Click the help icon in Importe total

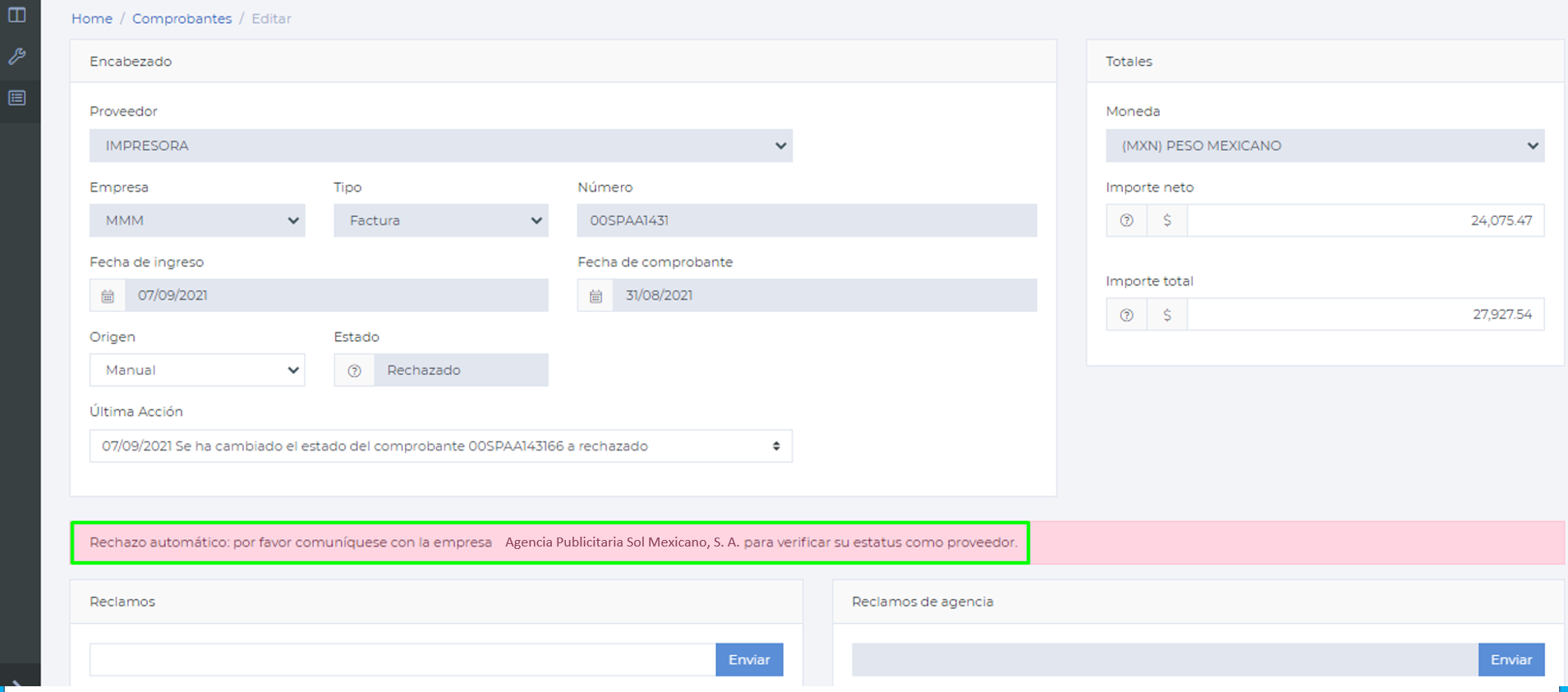1126,315
